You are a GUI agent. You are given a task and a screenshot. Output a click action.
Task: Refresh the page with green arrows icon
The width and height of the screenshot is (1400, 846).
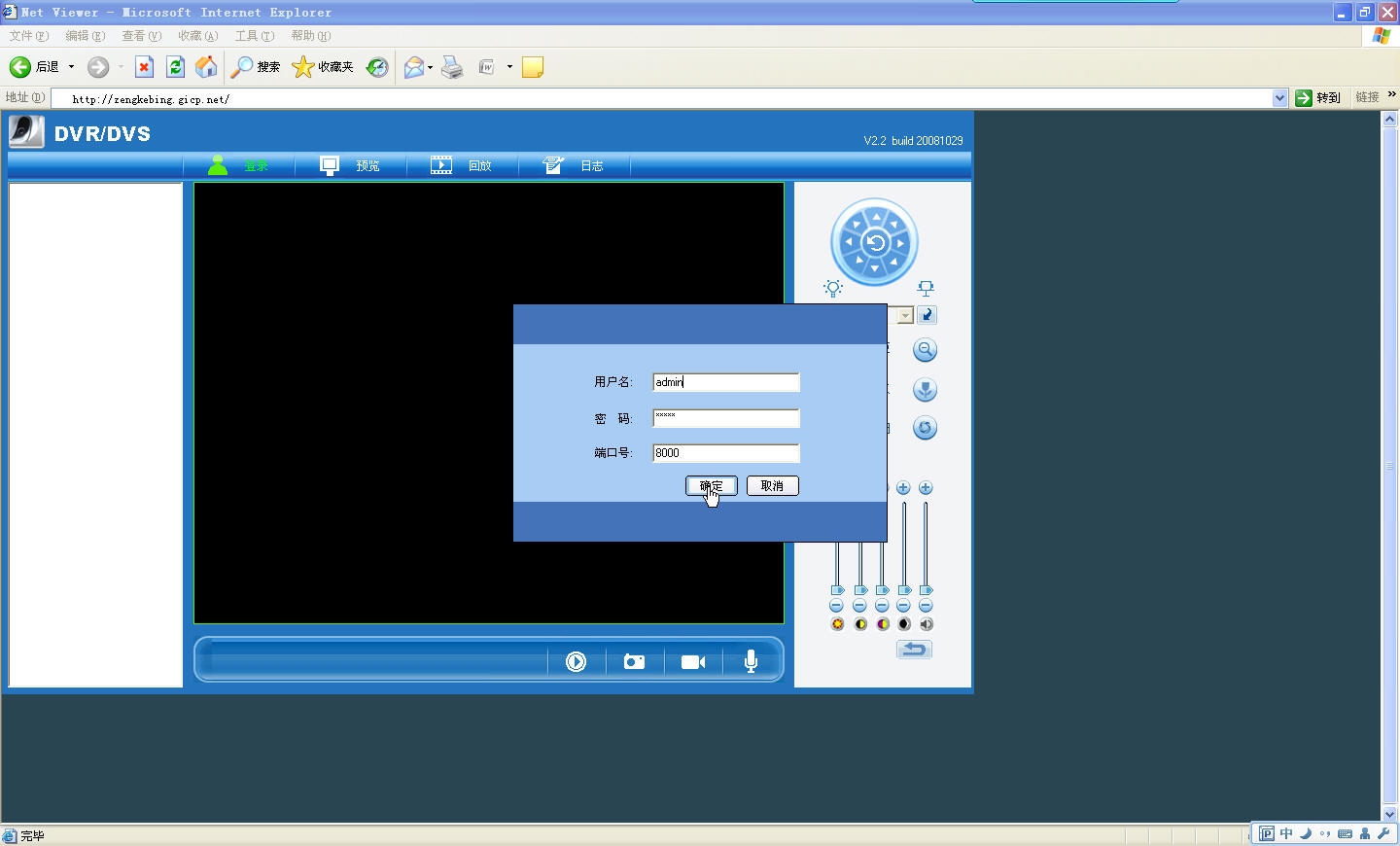[175, 67]
